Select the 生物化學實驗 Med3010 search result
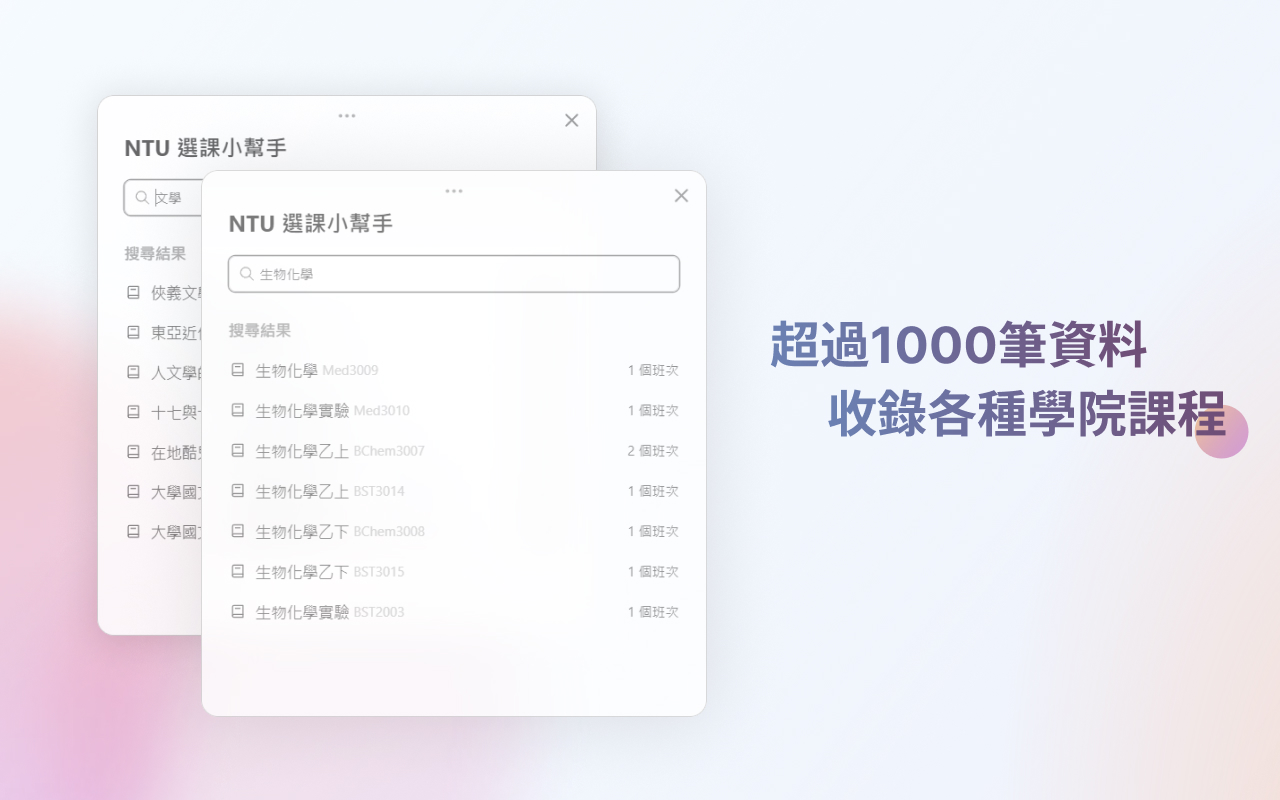Viewport: 1280px width, 800px height. tap(320, 410)
